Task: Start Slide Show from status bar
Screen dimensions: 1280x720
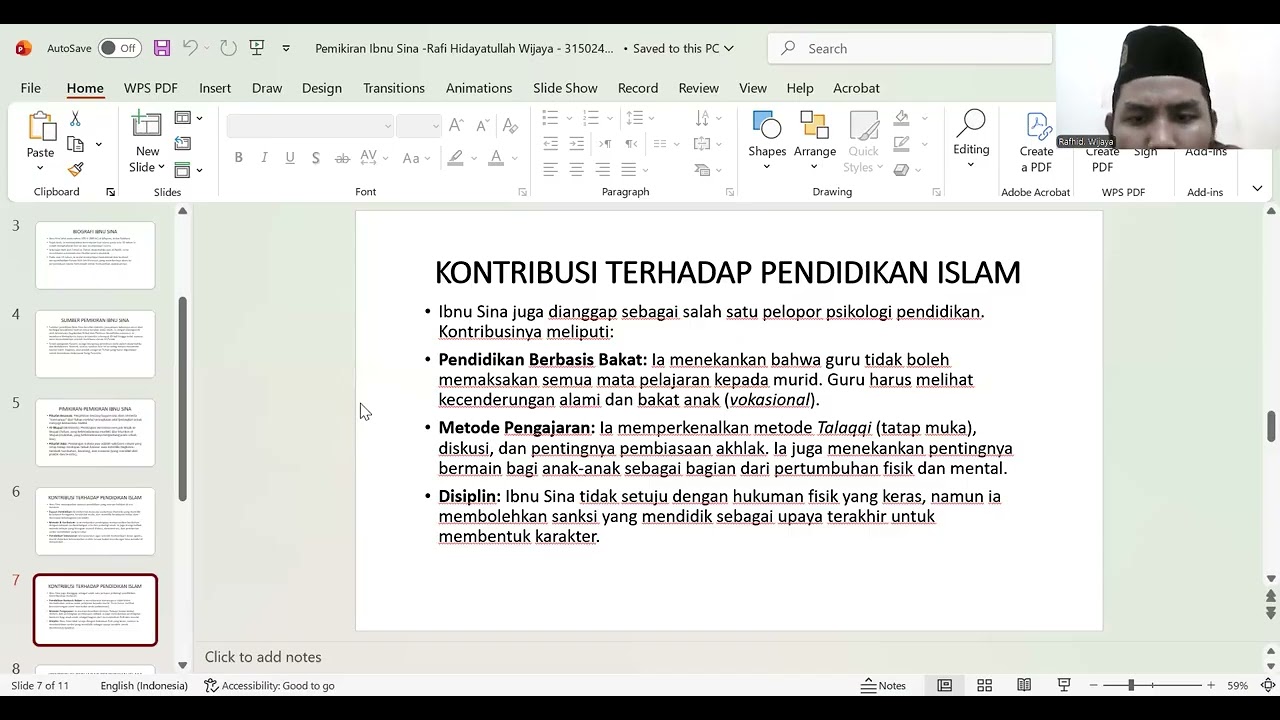Action: tap(1064, 685)
